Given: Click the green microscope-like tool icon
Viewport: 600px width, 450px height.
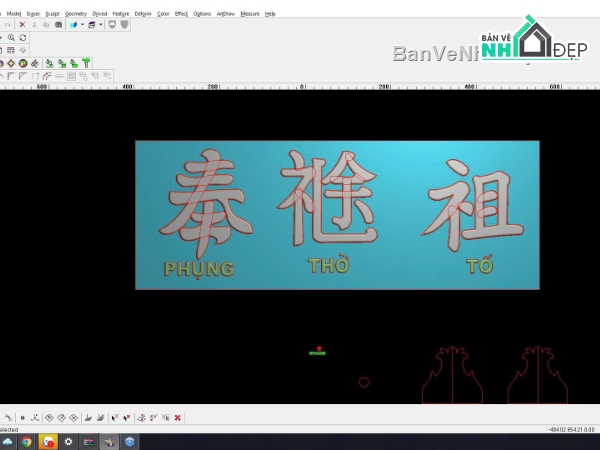Looking at the screenshot, I should (x=49, y=63).
